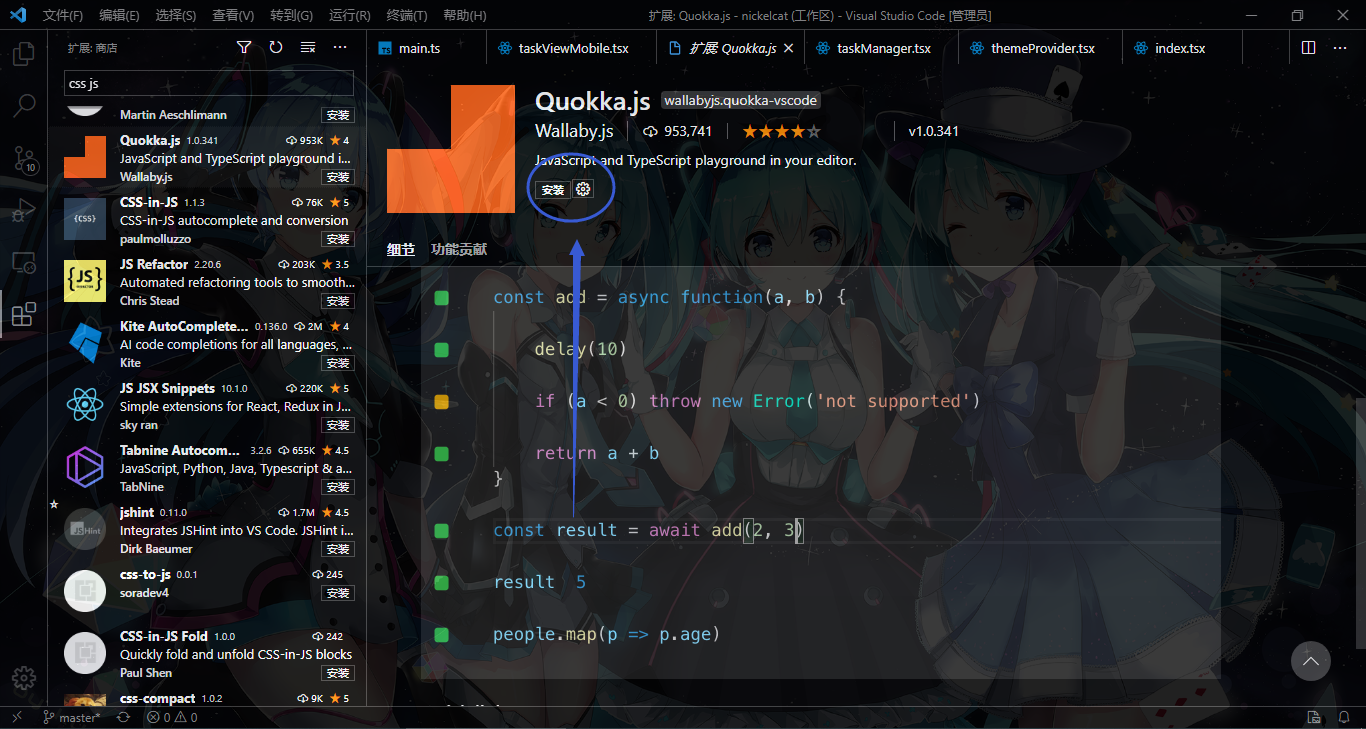This screenshot has width=1366, height=729.
Task: Refresh the extensions marketplace list
Action: [x=276, y=47]
